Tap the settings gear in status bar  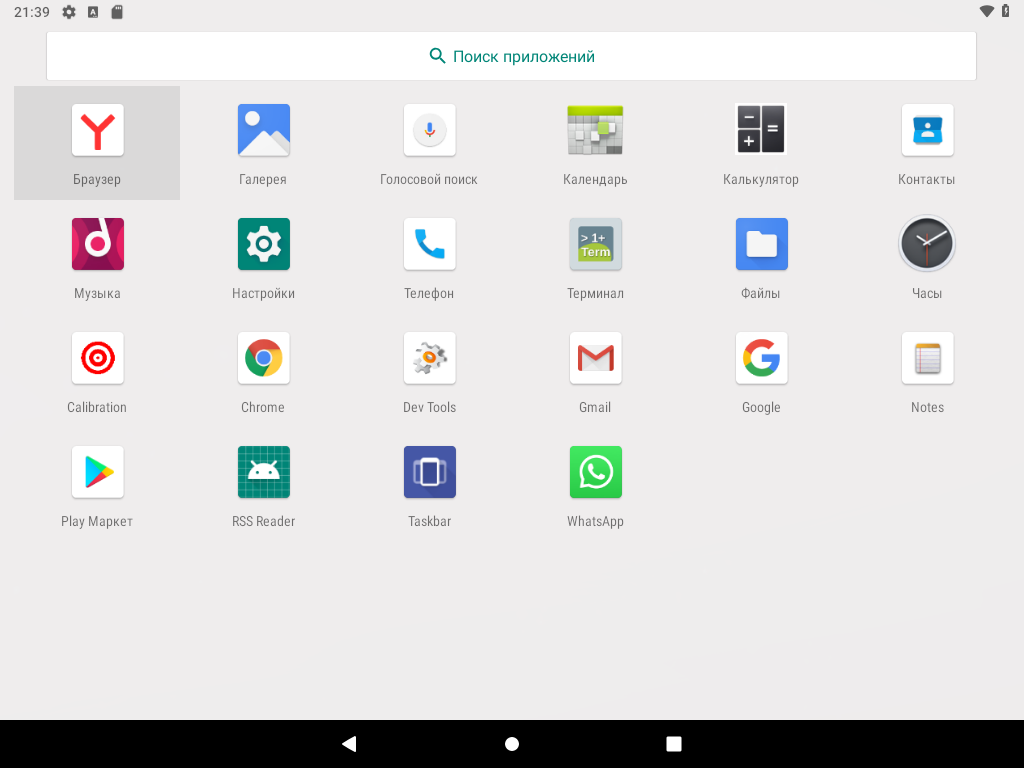[69, 12]
